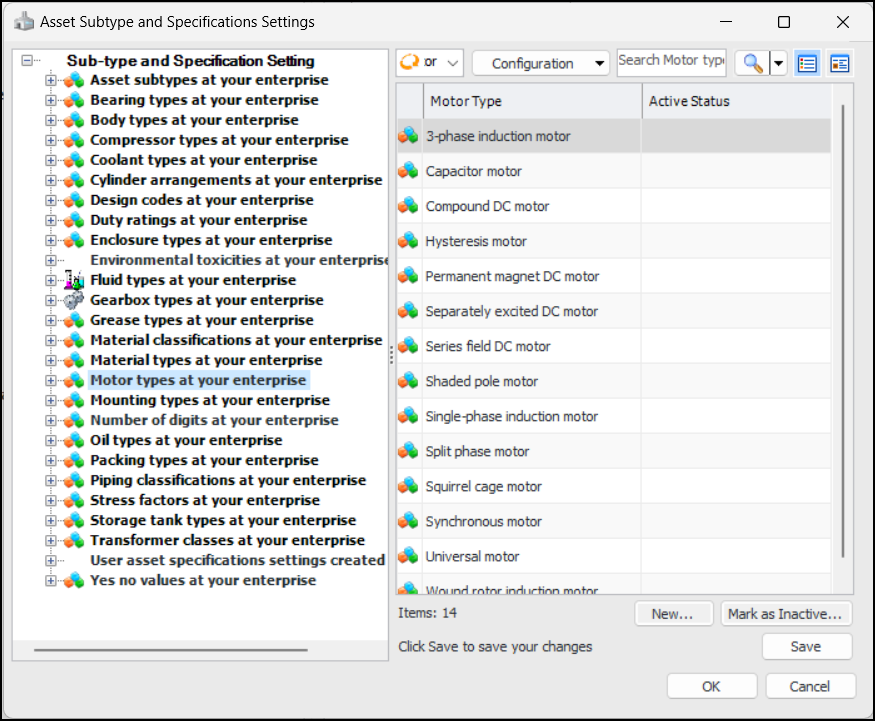Click the Hysteresis motor row icon
The height and width of the screenshot is (721, 875).
click(x=408, y=241)
